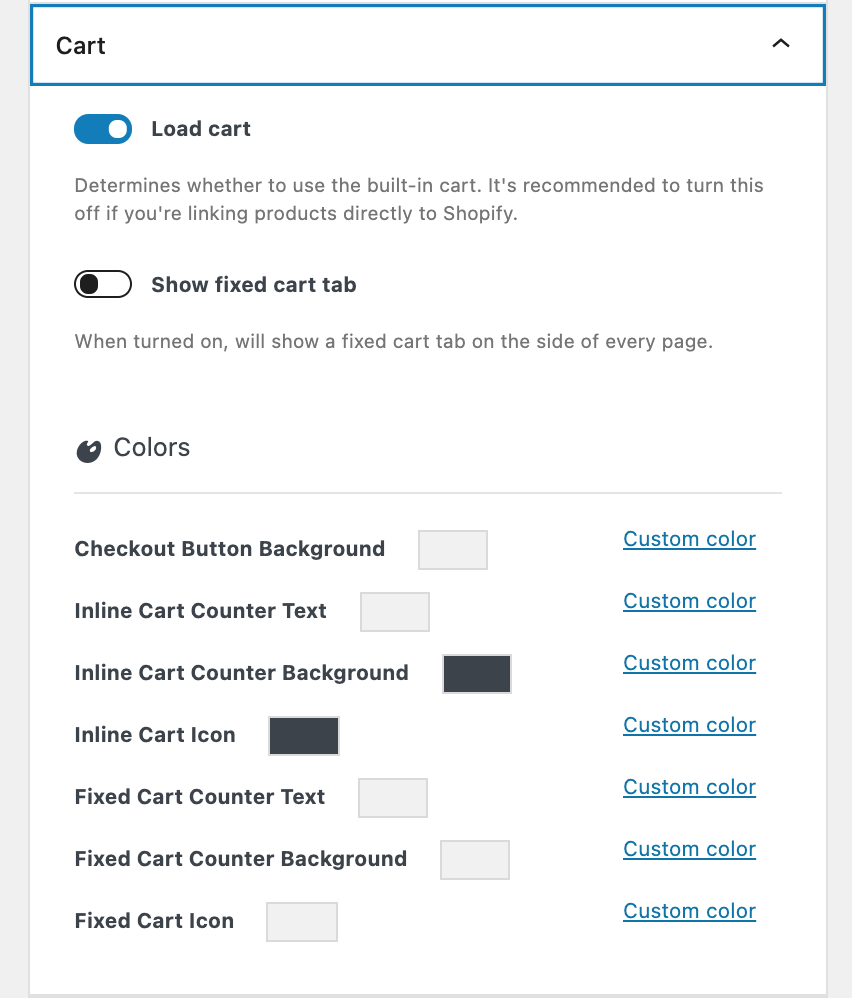852x998 pixels.
Task: Open Fixed Cart Icon color swatch
Action: click(302, 922)
